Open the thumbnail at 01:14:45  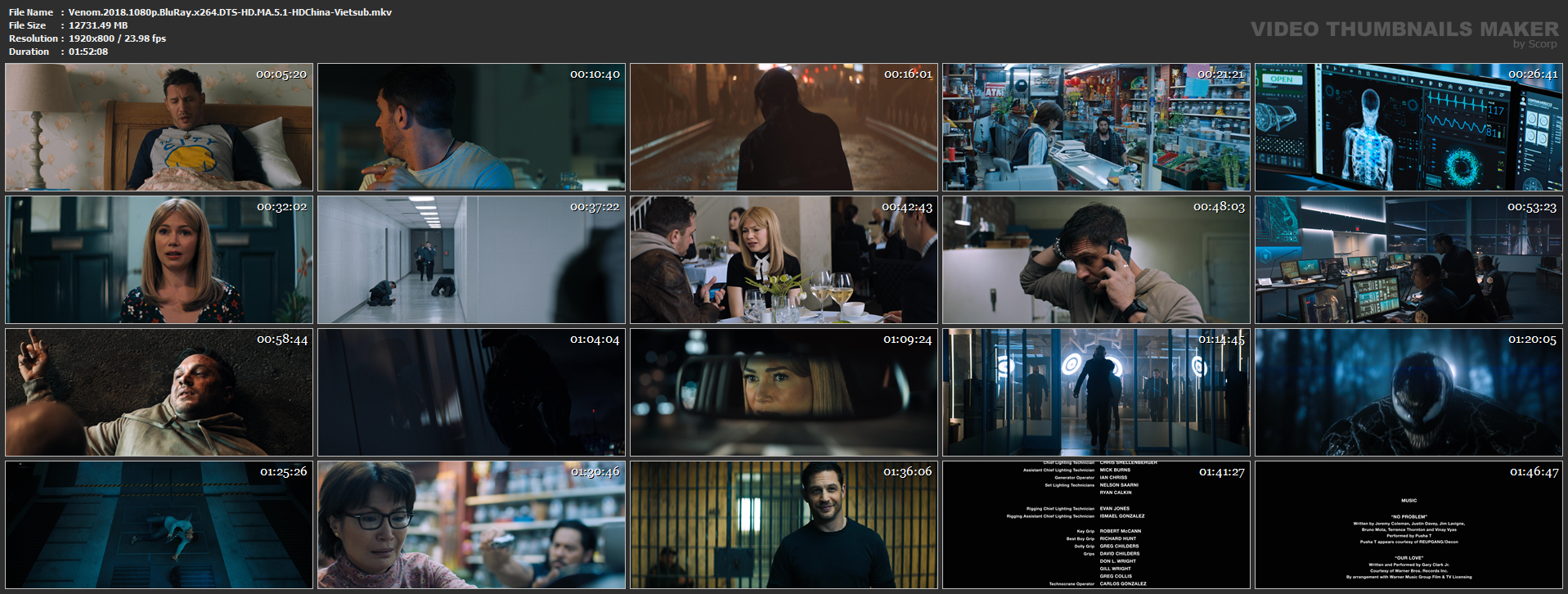click(x=1096, y=393)
